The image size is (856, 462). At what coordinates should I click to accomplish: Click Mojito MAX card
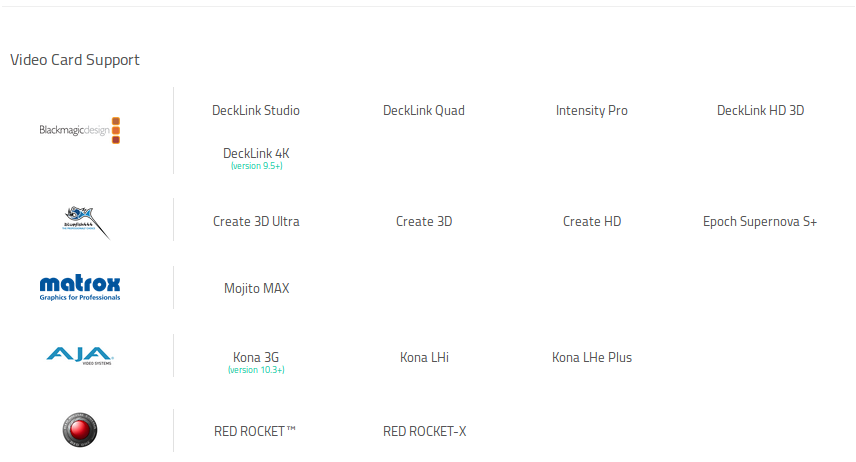(256, 288)
